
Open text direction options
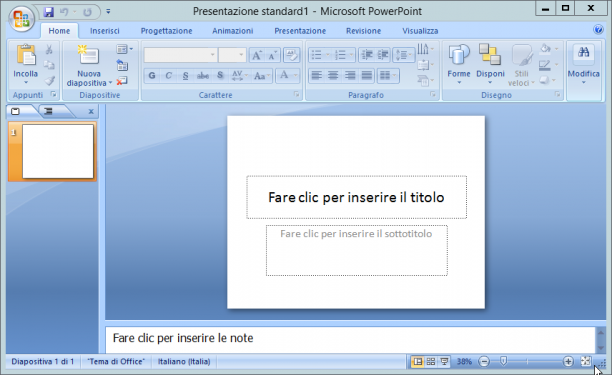[425, 49]
